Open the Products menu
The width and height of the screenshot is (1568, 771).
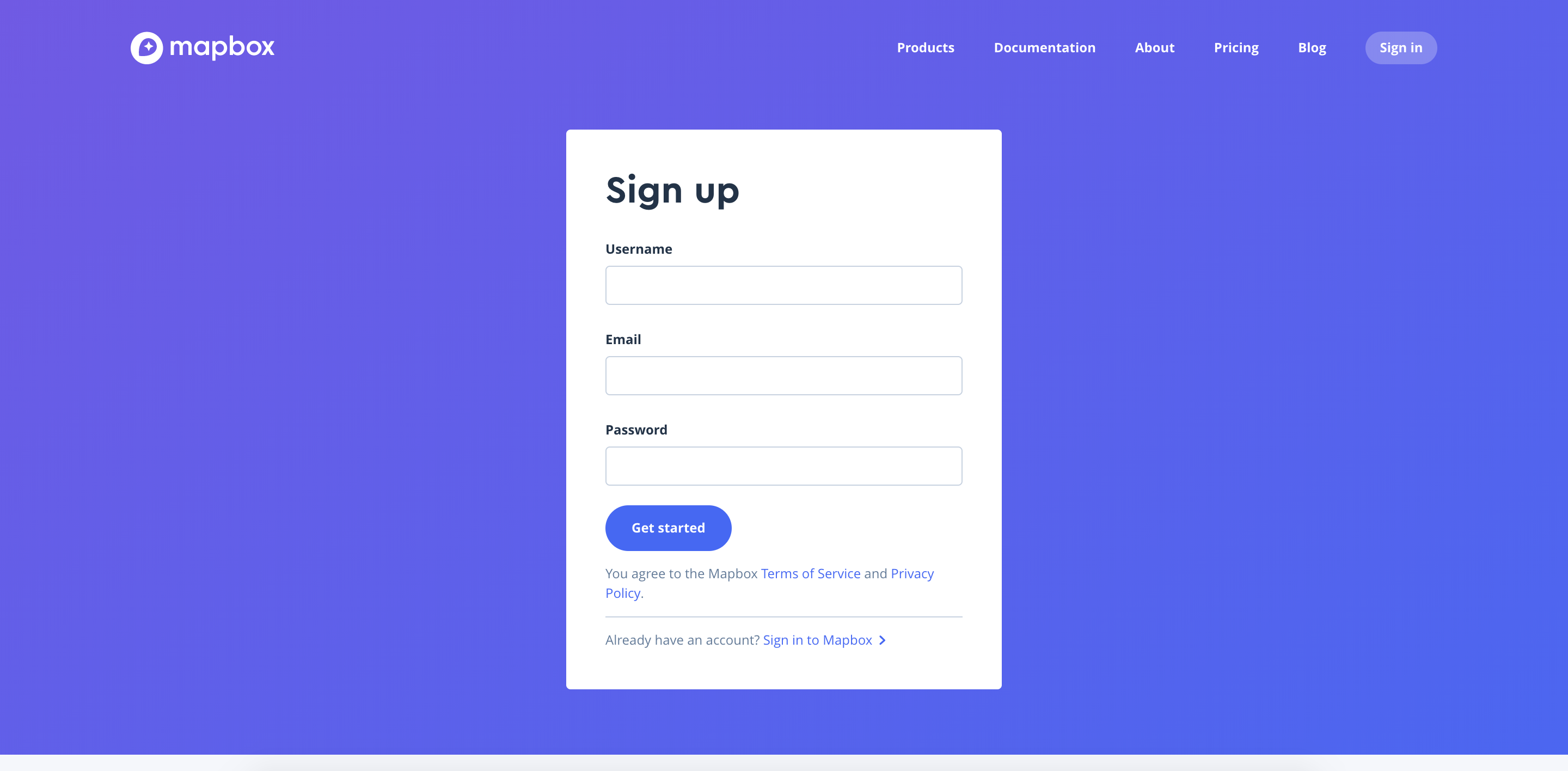pos(925,47)
